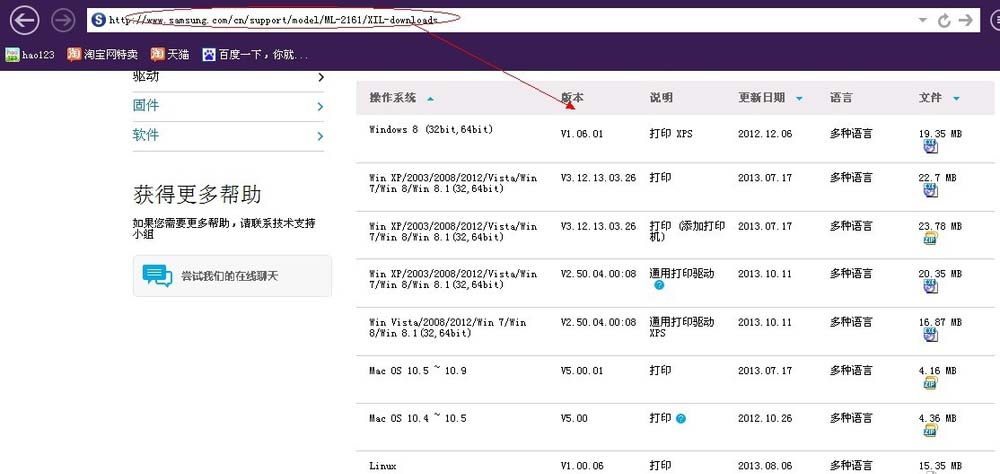Open the hao123 bookmark
The height and width of the screenshot is (474, 1000).
[30, 55]
